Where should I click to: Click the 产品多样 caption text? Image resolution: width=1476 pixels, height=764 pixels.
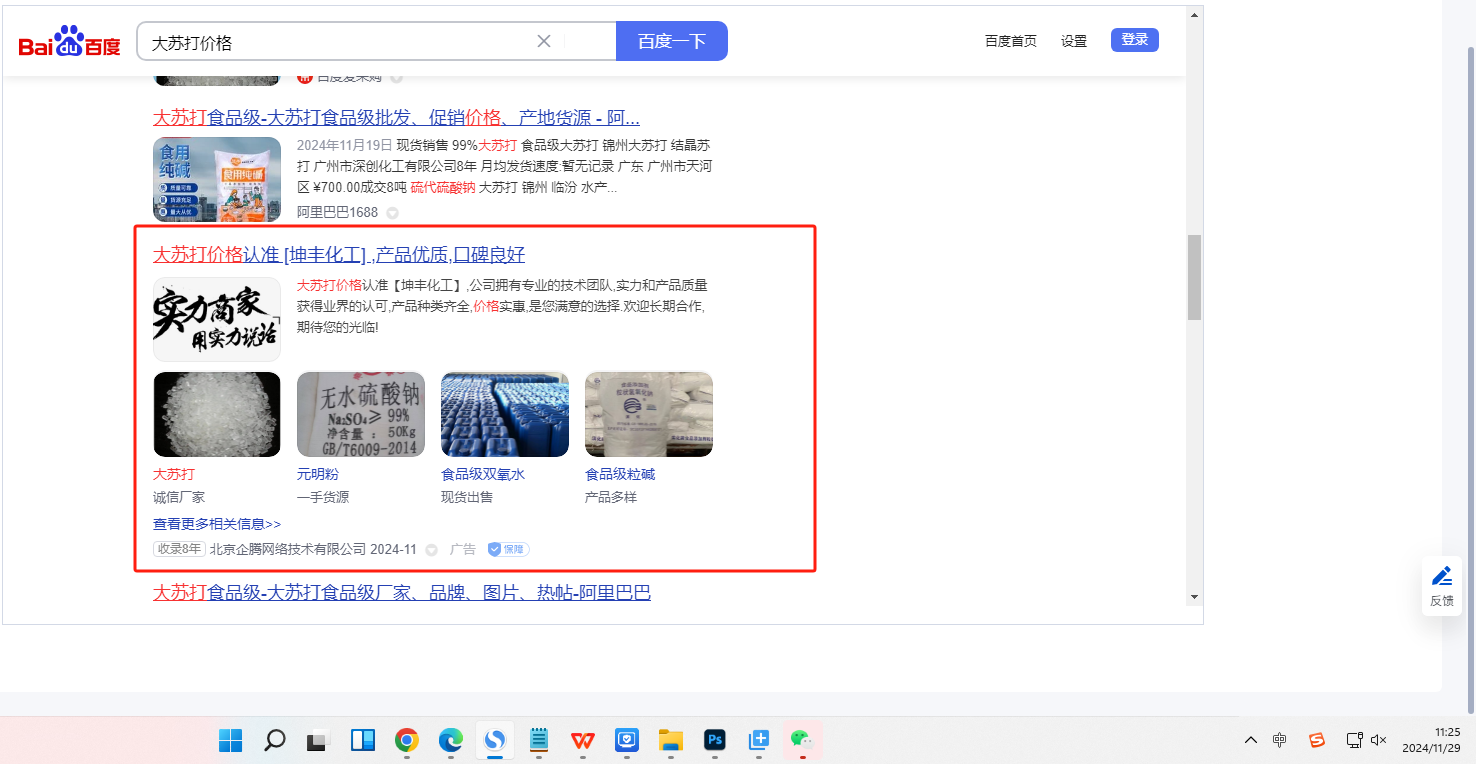pos(611,497)
